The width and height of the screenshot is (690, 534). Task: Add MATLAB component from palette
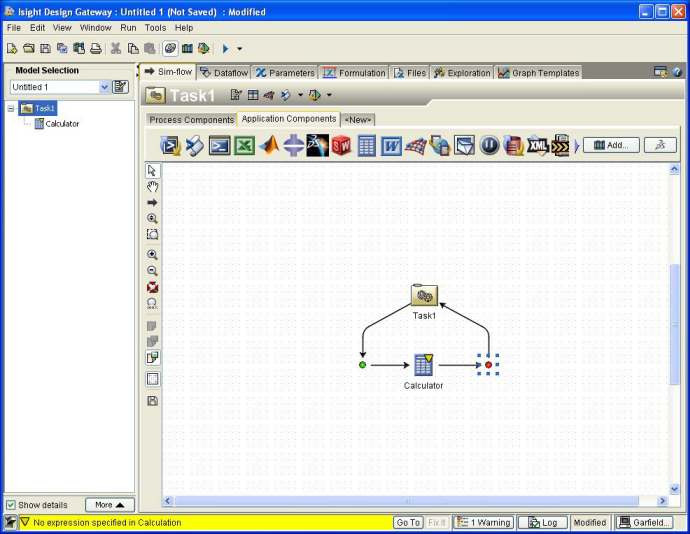click(x=269, y=146)
